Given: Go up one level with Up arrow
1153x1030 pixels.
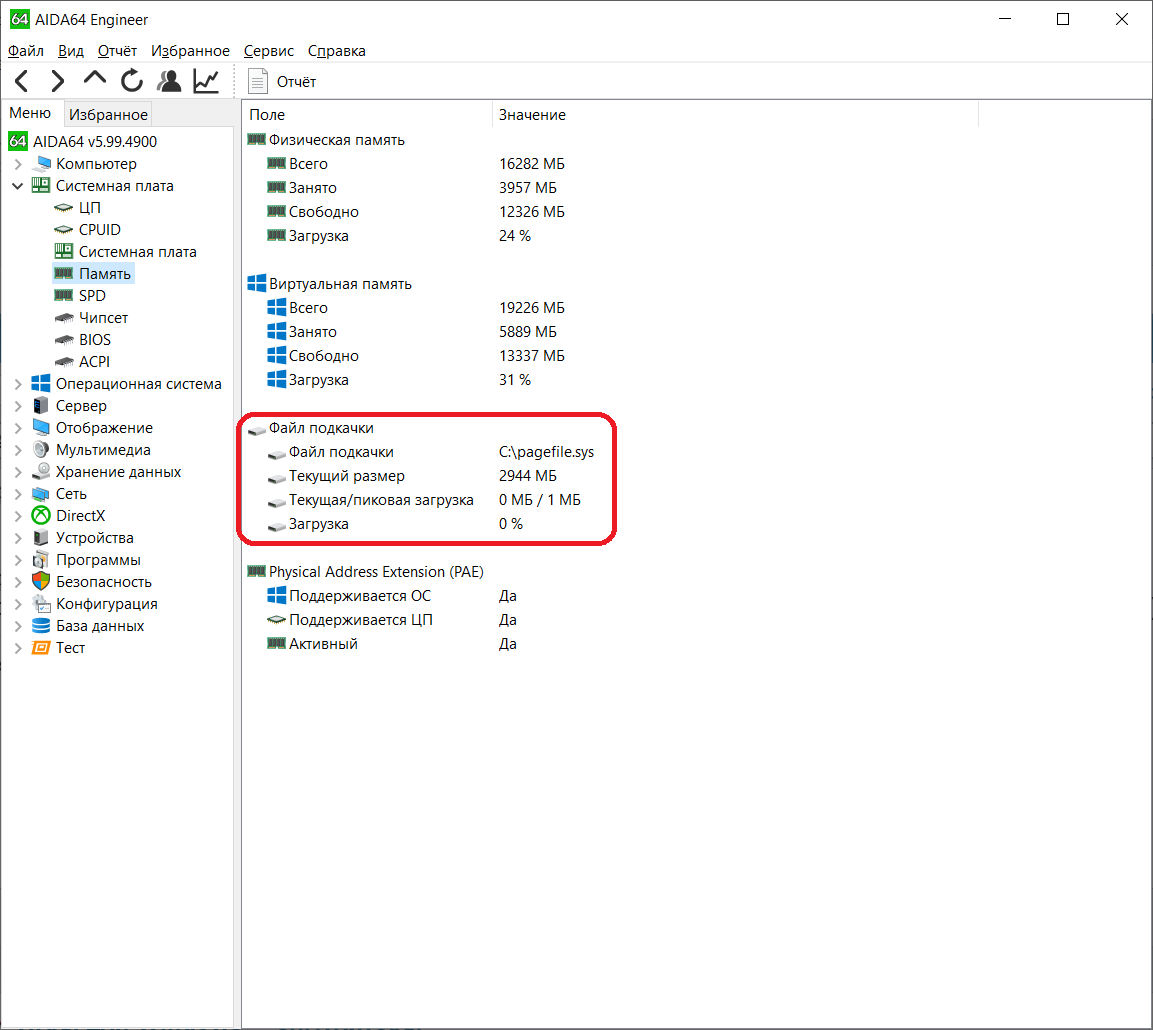Looking at the screenshot, I should tap(94, 81).
